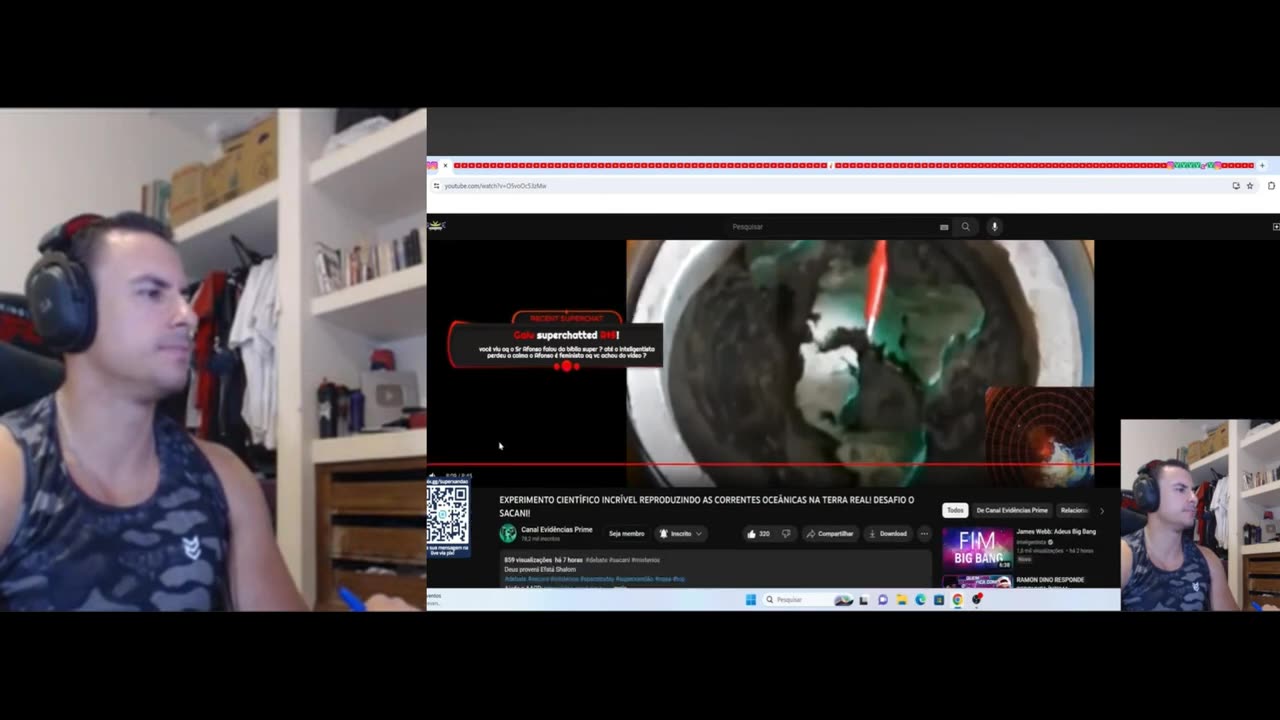1280x720 pixels.
Task: Go to YouTube home via logo
Action: 436,226
